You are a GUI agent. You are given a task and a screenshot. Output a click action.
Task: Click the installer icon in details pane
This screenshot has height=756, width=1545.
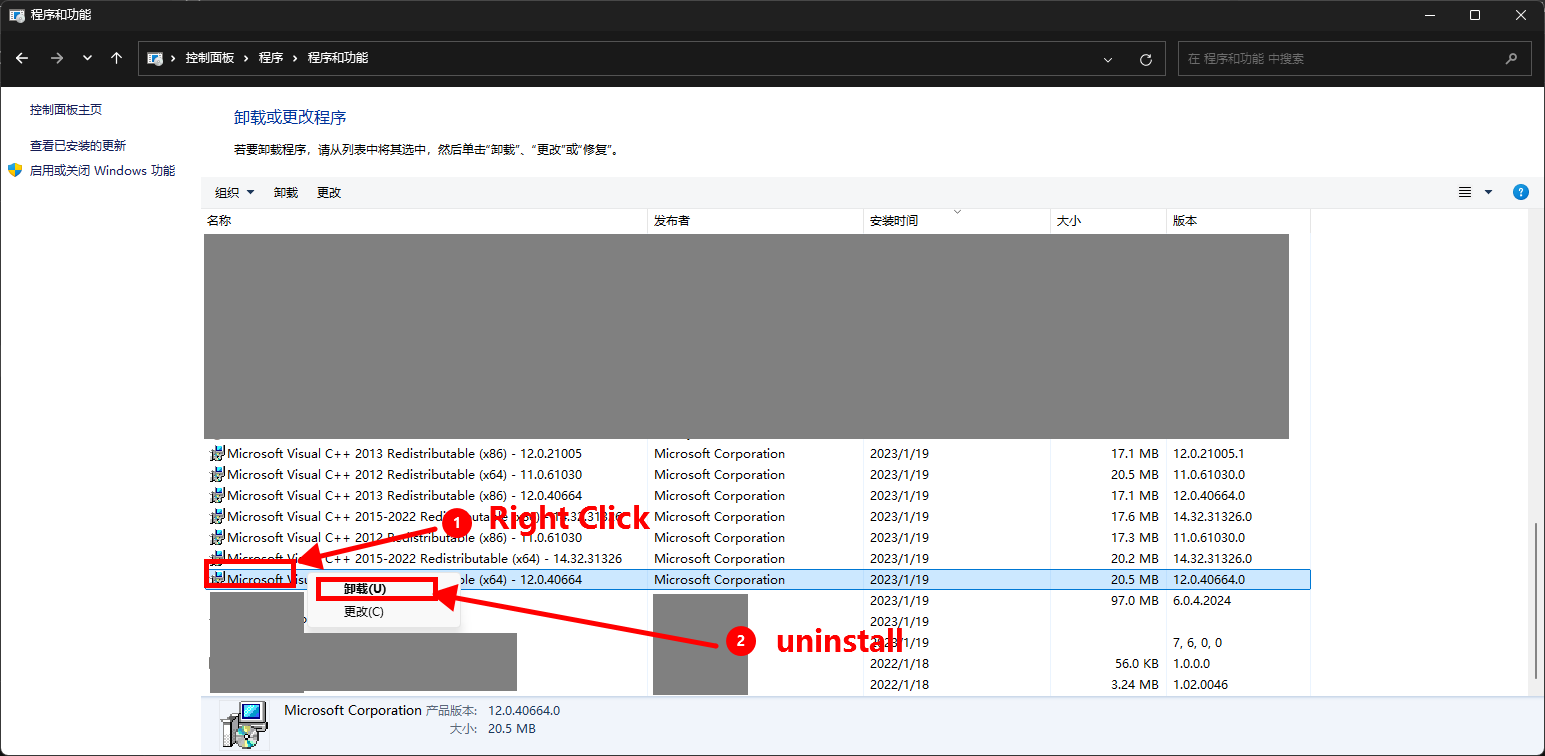[x=243, y=724]
